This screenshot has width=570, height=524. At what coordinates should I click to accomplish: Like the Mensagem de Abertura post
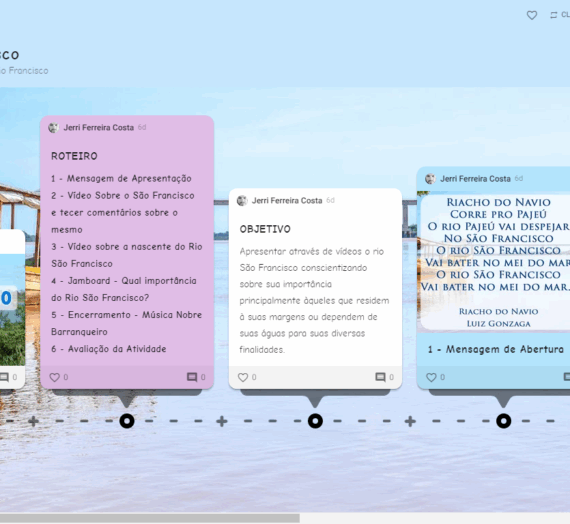pos(431,377)
